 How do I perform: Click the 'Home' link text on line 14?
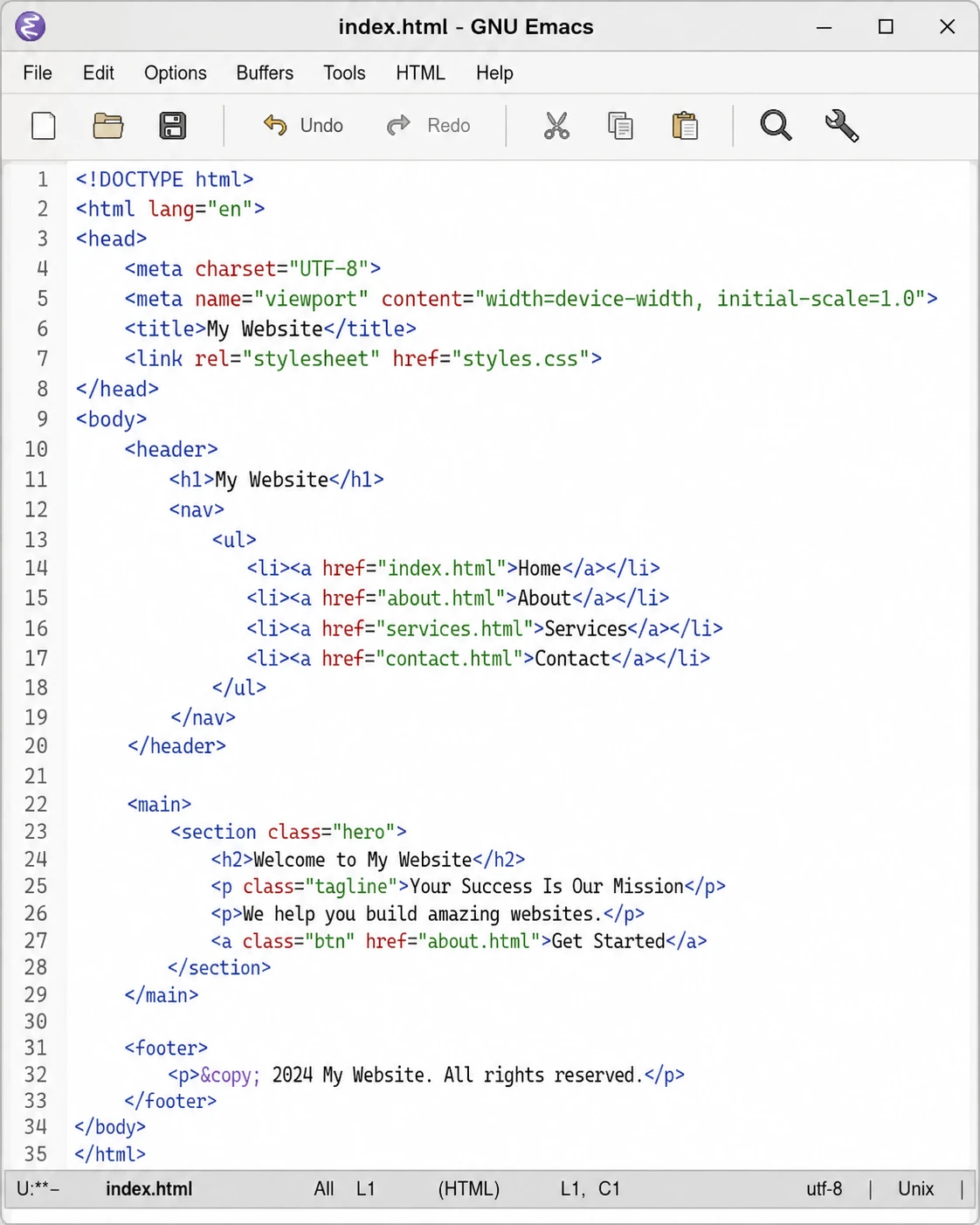coord(540,569)
